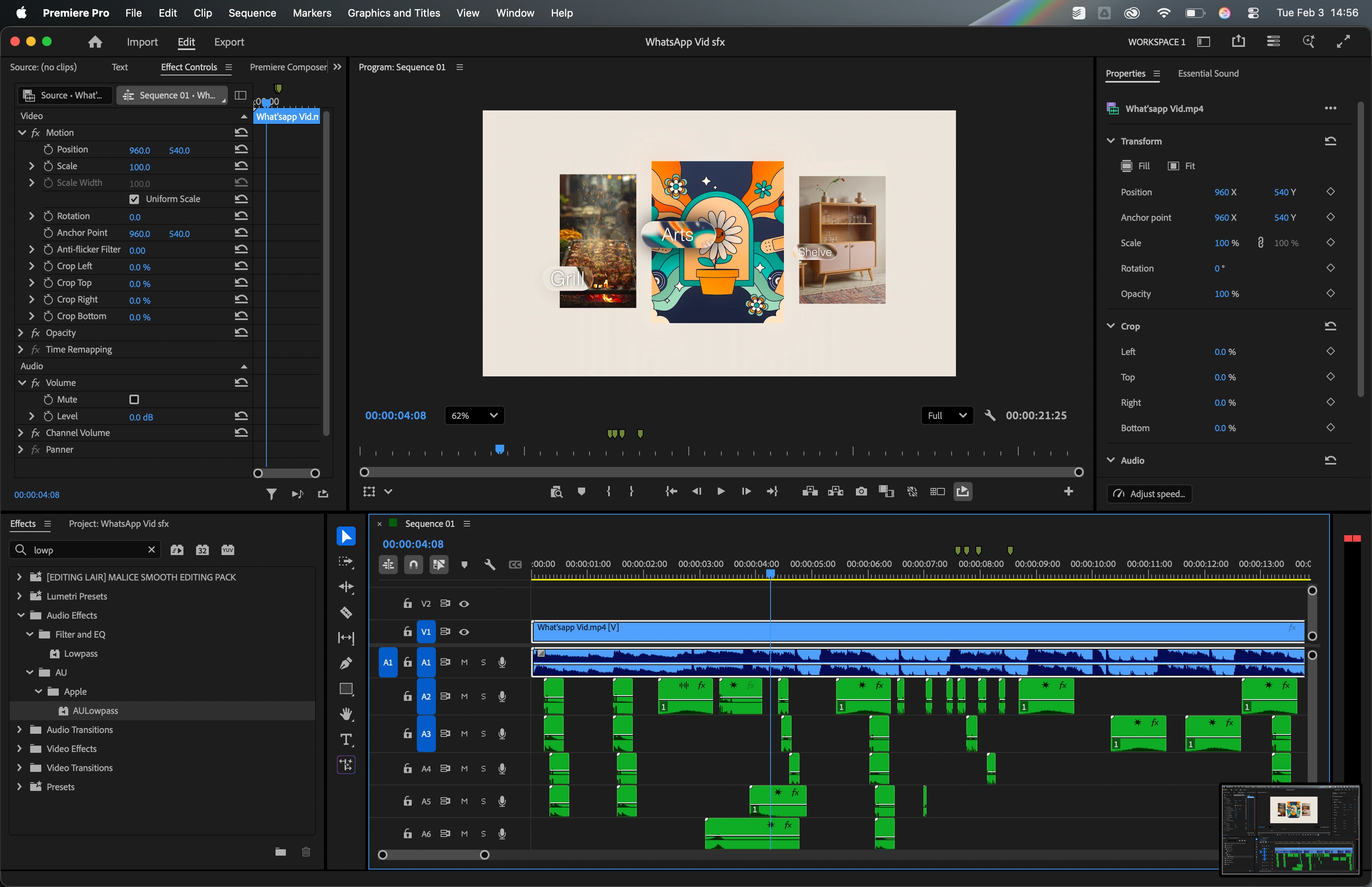This screenshot has width=1372, height=887.
Task: Select the Razor tool
Action: coord(346,612)
